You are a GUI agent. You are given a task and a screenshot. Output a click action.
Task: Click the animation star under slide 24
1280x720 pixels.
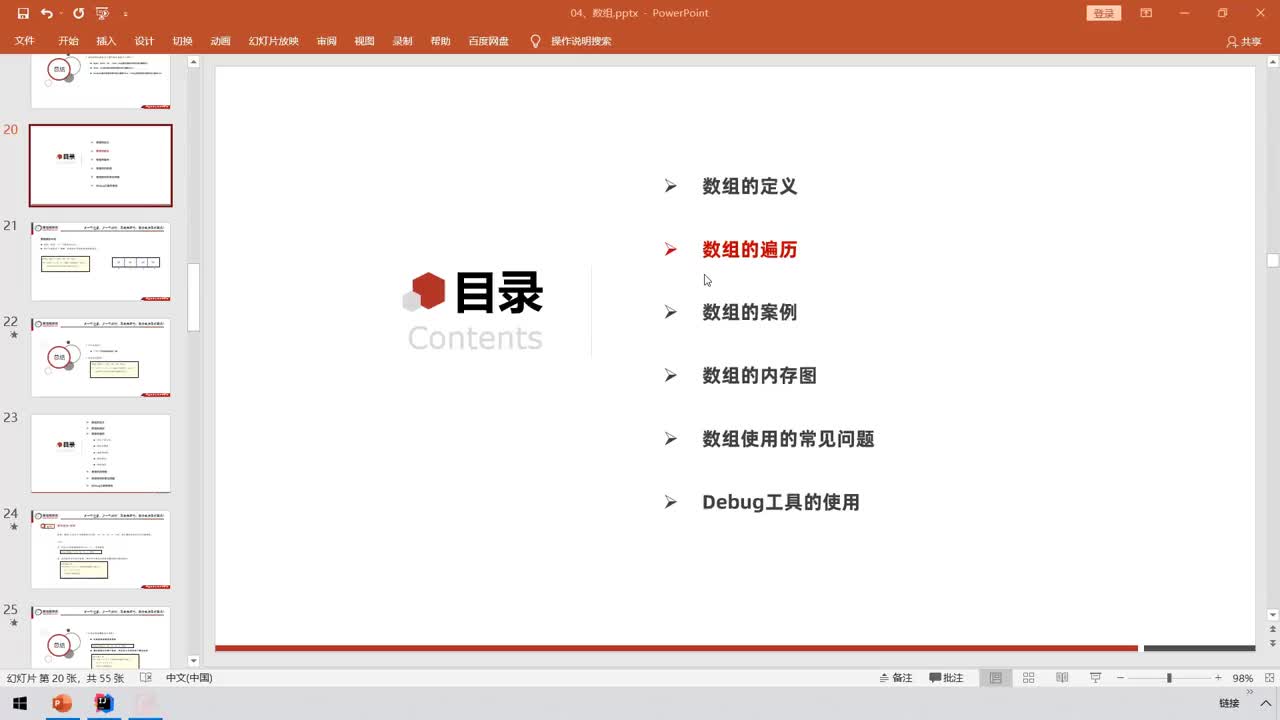click(x=13, y=527)
